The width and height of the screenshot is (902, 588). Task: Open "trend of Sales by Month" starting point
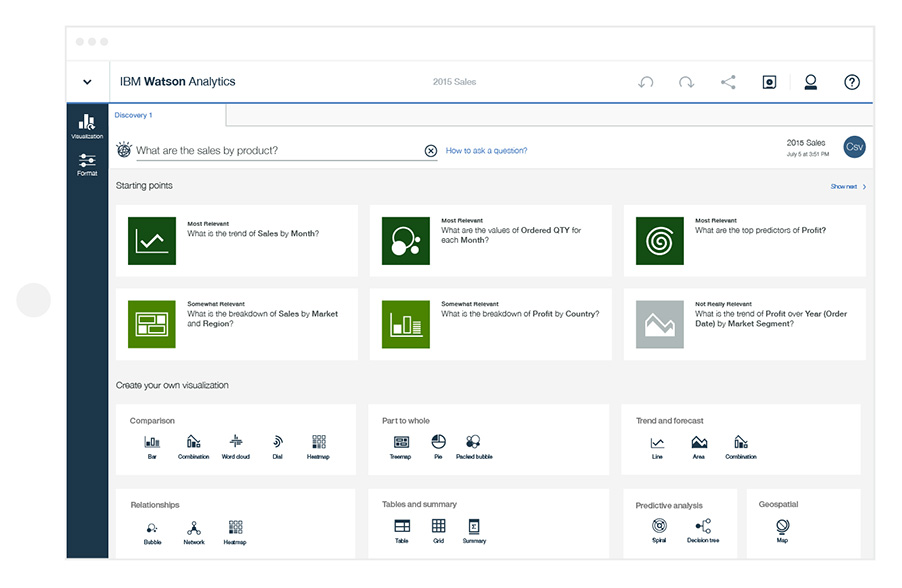[236, 240]
